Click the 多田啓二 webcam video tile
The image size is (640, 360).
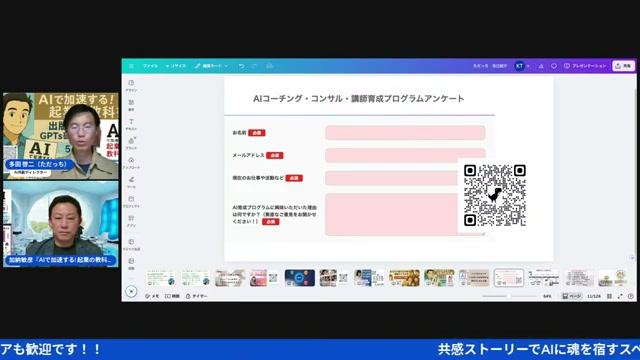61,136
